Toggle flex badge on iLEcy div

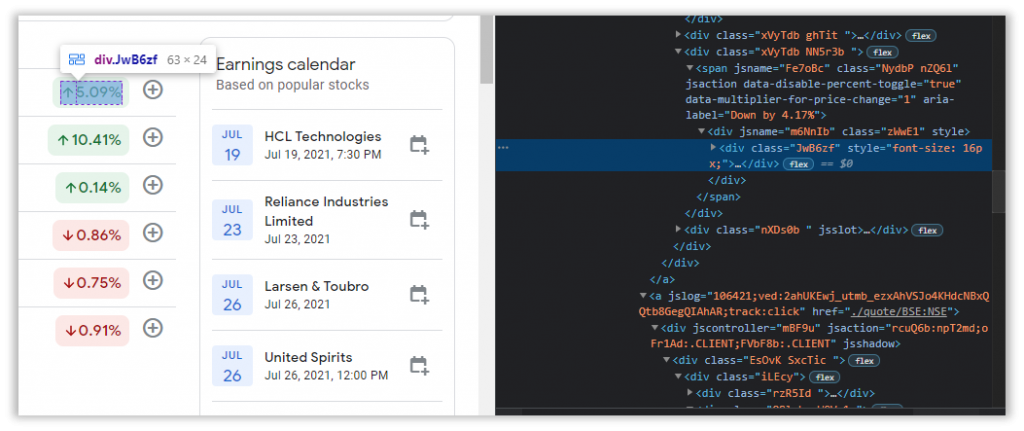[824, 377]
